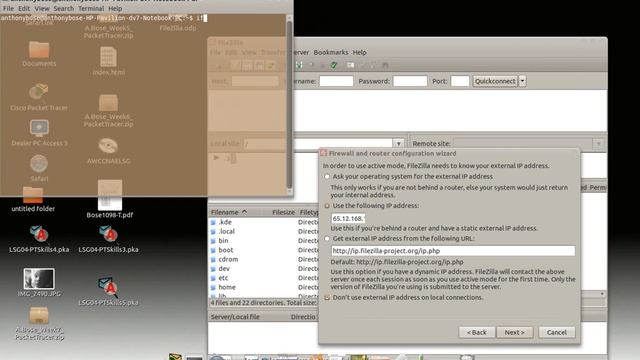Select the Bose1098-T.pdf desktop icon
The height and width of the screenshot is (360, 640).
109,200
